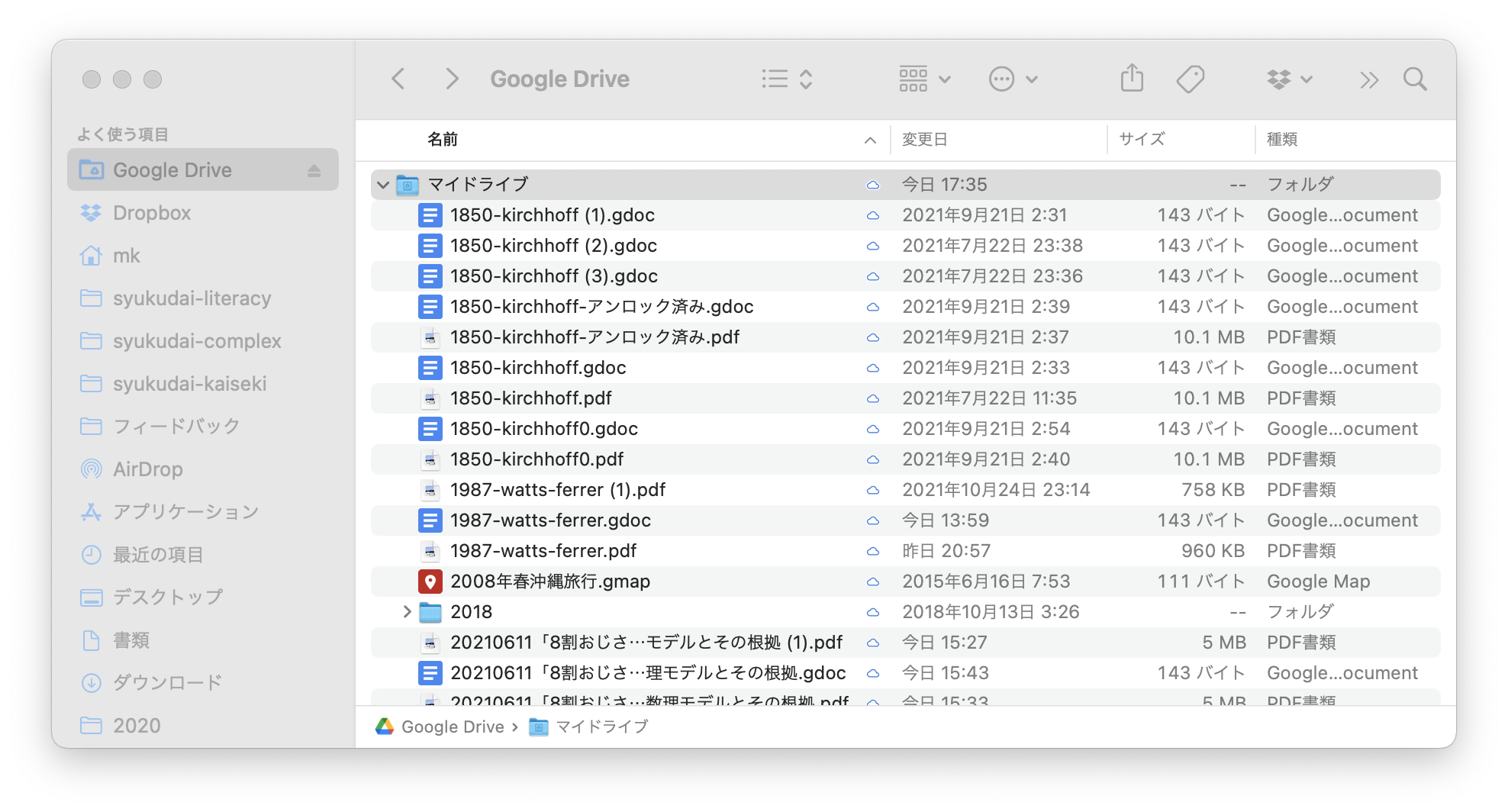Click cloud status icon for 1850-kirchhoff.pdf
1508x812 pixels.
click(872, 398)
